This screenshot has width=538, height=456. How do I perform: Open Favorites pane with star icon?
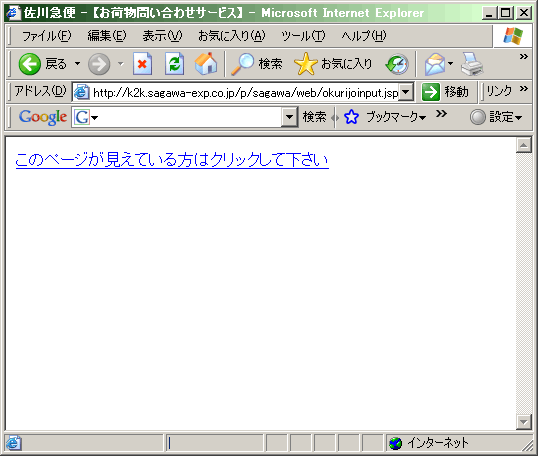click(x=306, y=64)
